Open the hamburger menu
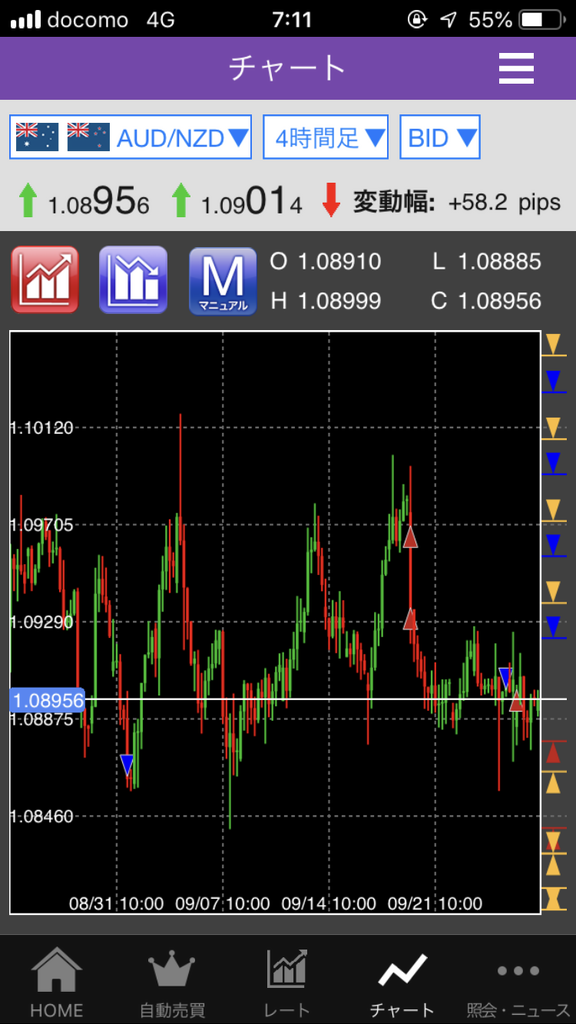576x1024 pixels. tap(516, 68)
